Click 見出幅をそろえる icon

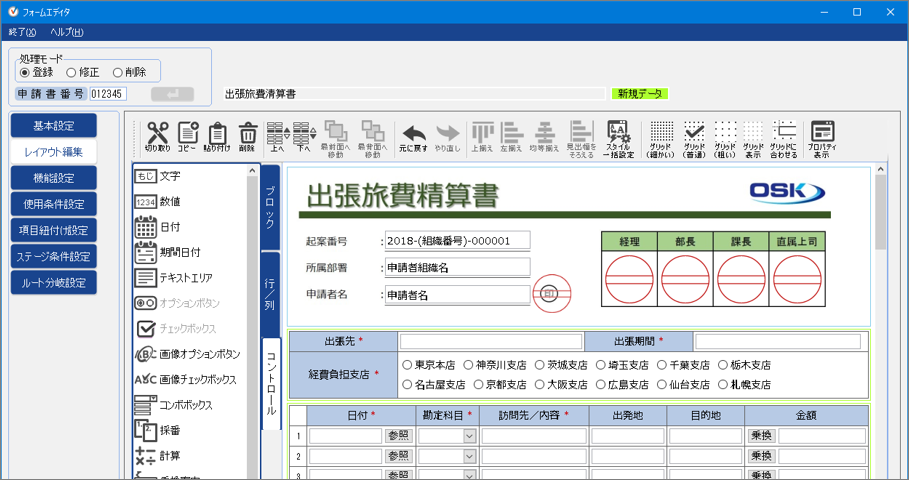pos(581,139)
